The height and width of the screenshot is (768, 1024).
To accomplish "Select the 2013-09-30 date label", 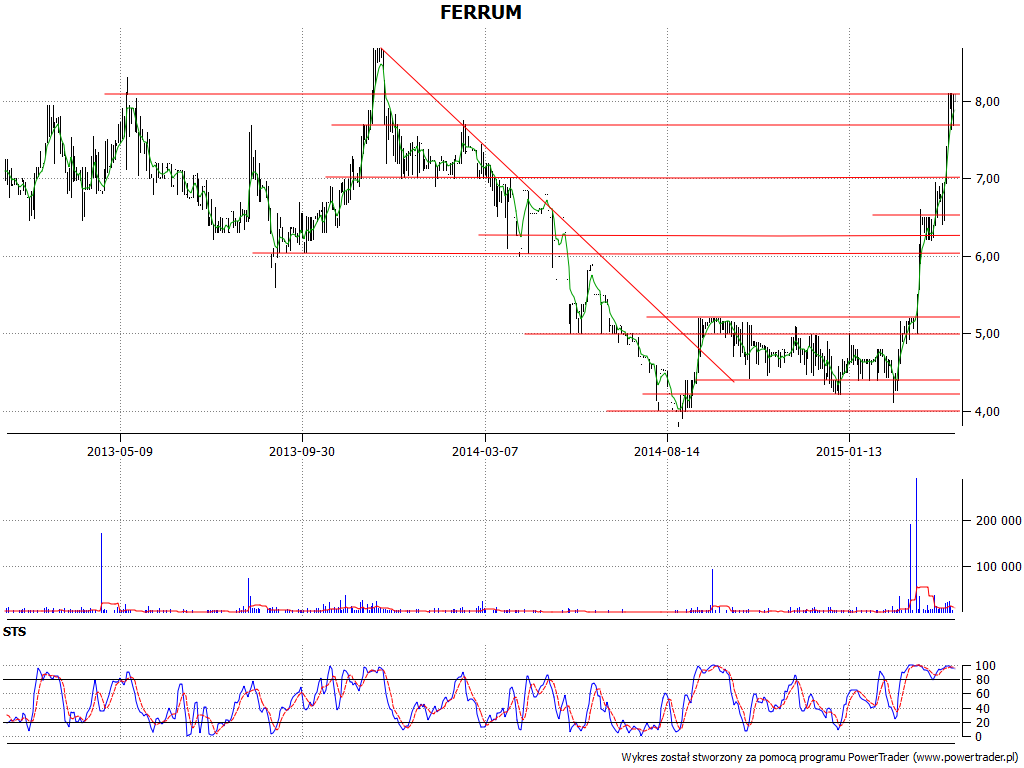I will tap(302, 451).
